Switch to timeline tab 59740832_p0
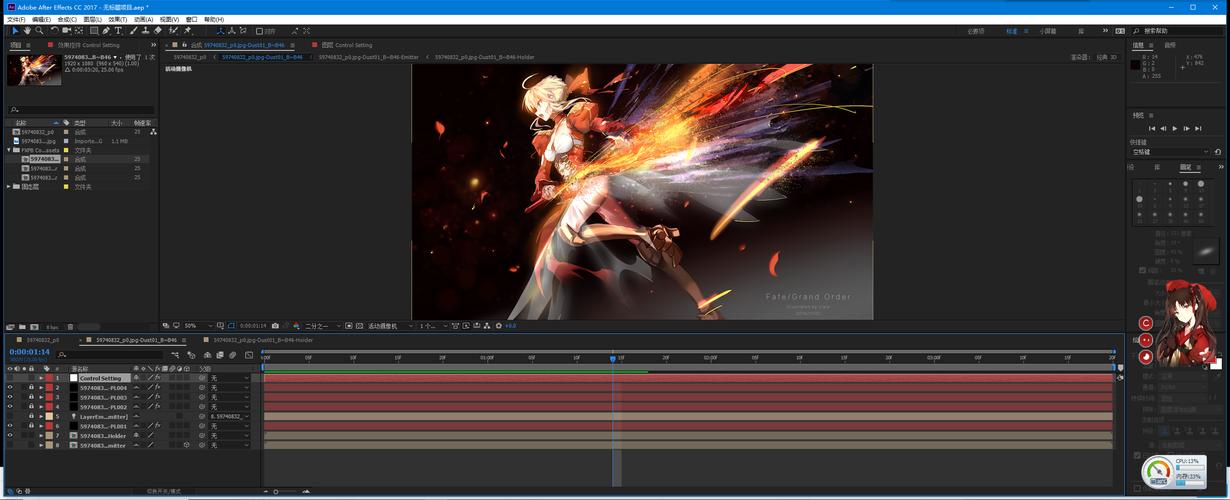Image resolution: width=1230 pixels, height=500 pixels. tap(42, 340)
